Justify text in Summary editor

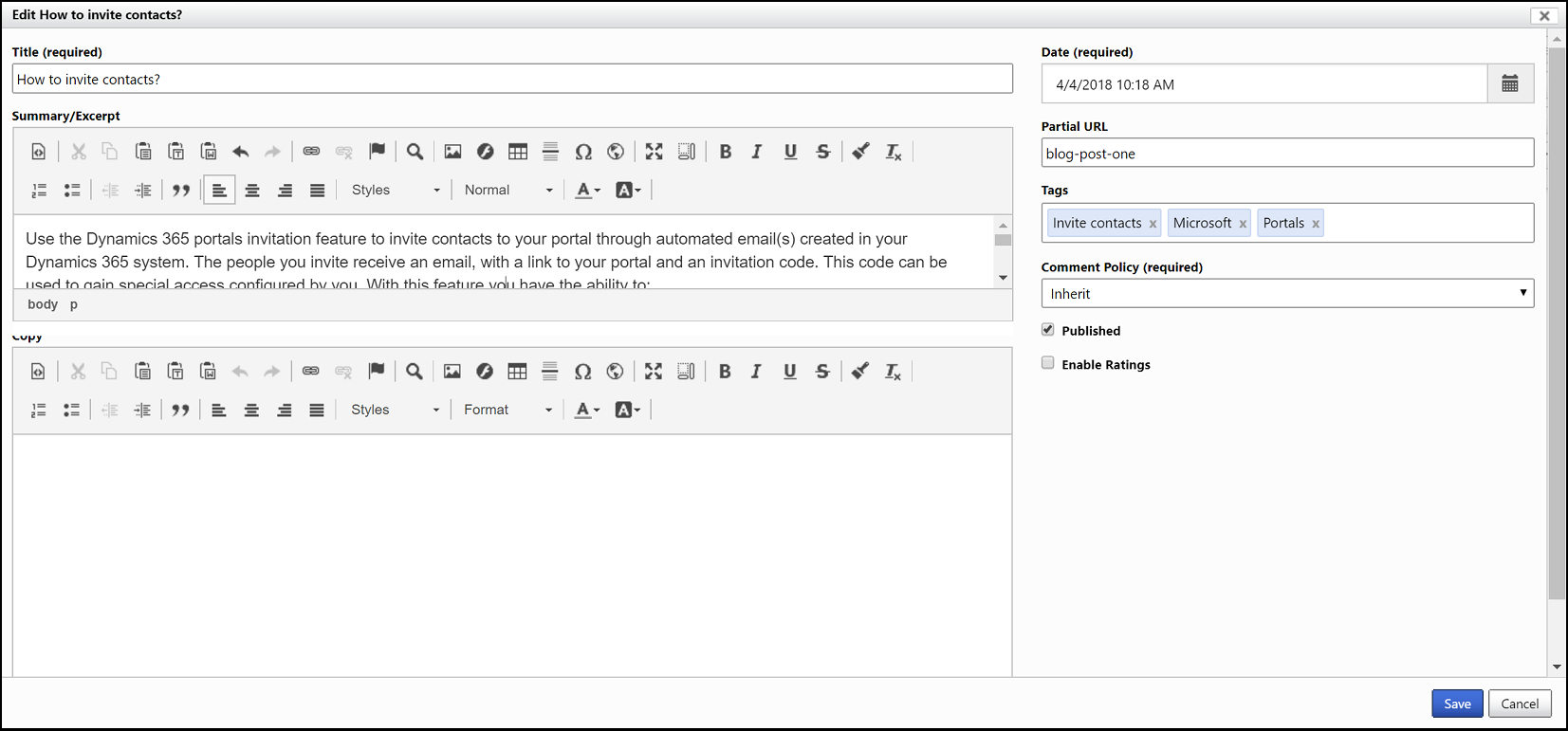(x=318, y=191)
